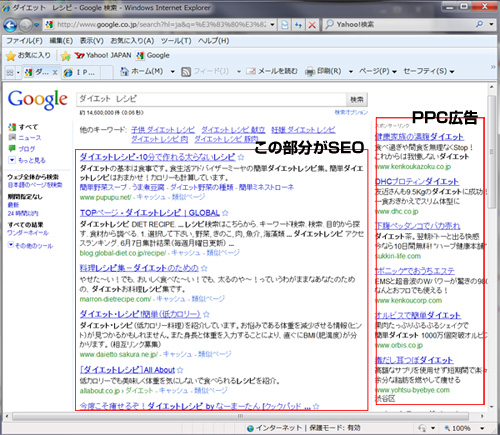The width and height of the screenshot is (500, 435).
Task: Stop loading with the red X icon
Action: point(312,25)
